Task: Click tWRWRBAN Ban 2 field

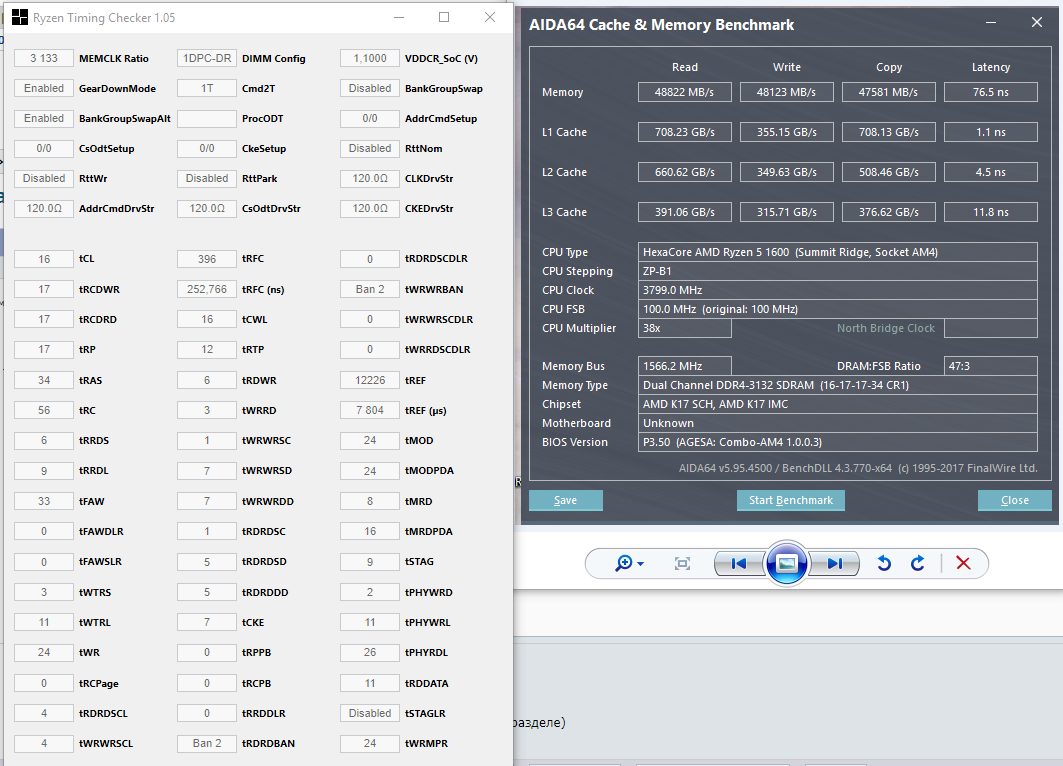Action: pyautogui.click(x=370, y=289)
